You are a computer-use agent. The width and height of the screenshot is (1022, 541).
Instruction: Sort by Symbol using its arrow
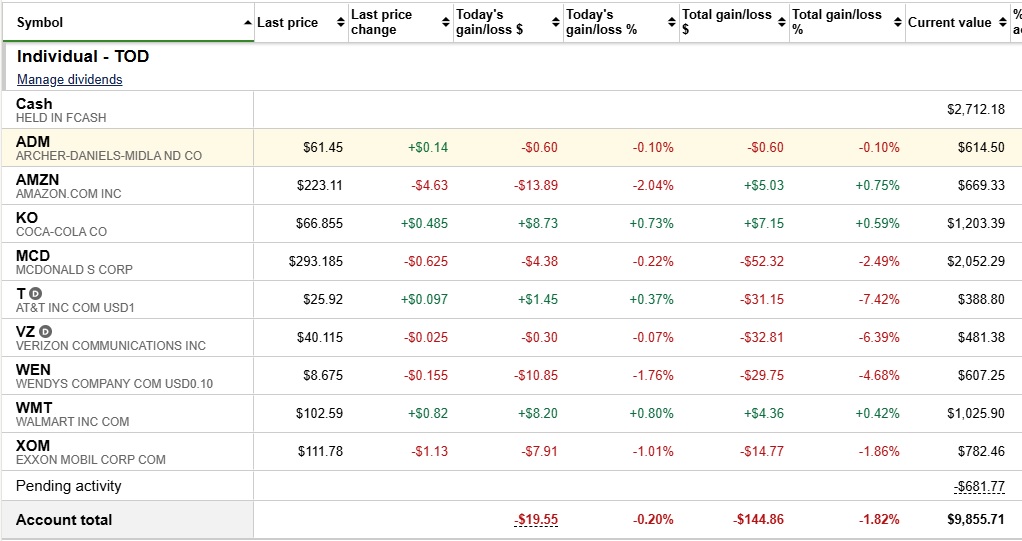click(x=248, y=22)
